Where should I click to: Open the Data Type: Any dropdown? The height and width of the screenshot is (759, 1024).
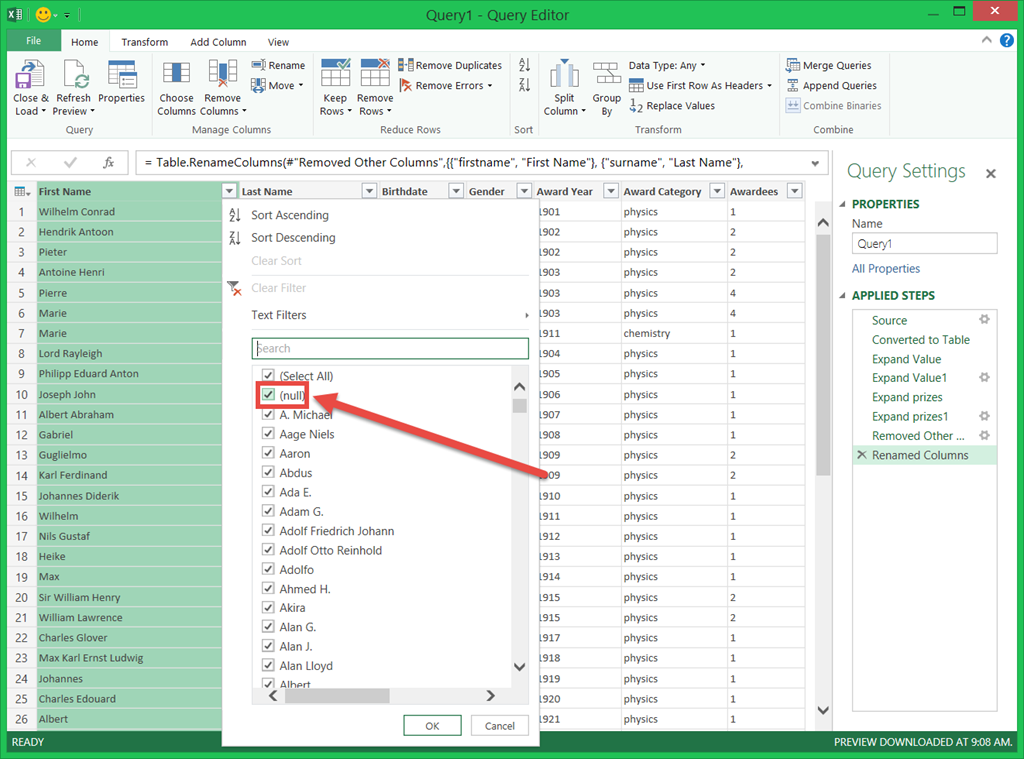pyautogui.click(x=667, y=65)
